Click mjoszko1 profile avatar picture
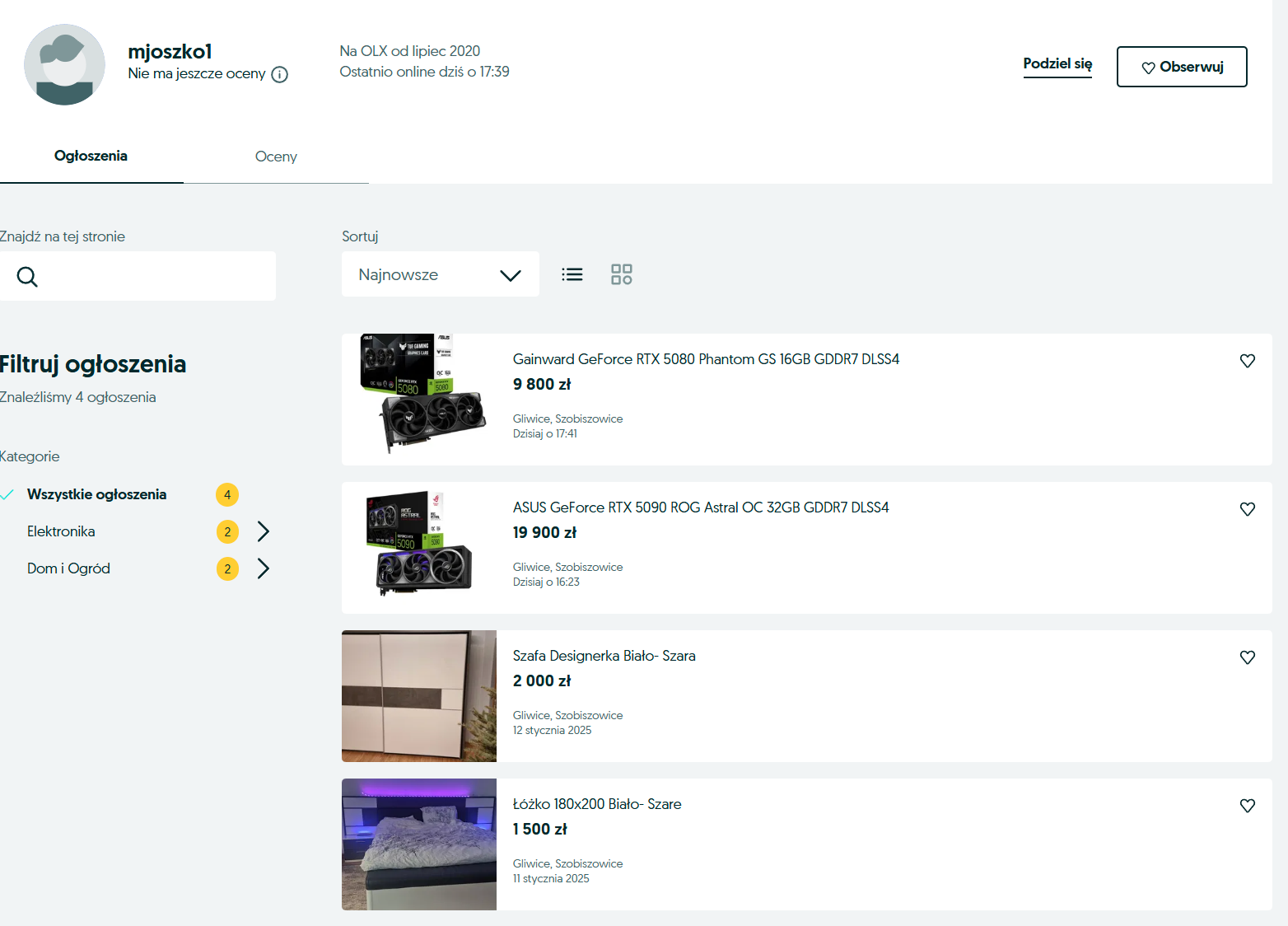The width and height of the screenshot is (1288, 926). [x=64, y=64]
